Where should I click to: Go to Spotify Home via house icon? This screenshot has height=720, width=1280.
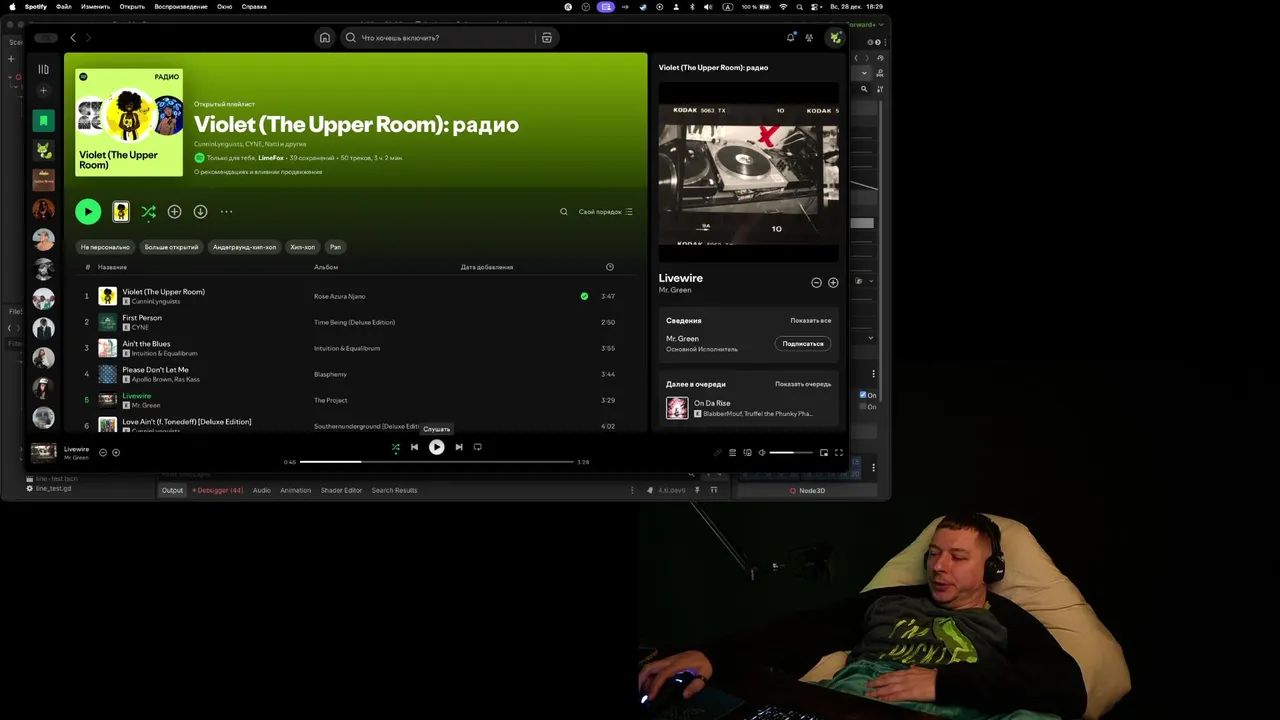324,38
